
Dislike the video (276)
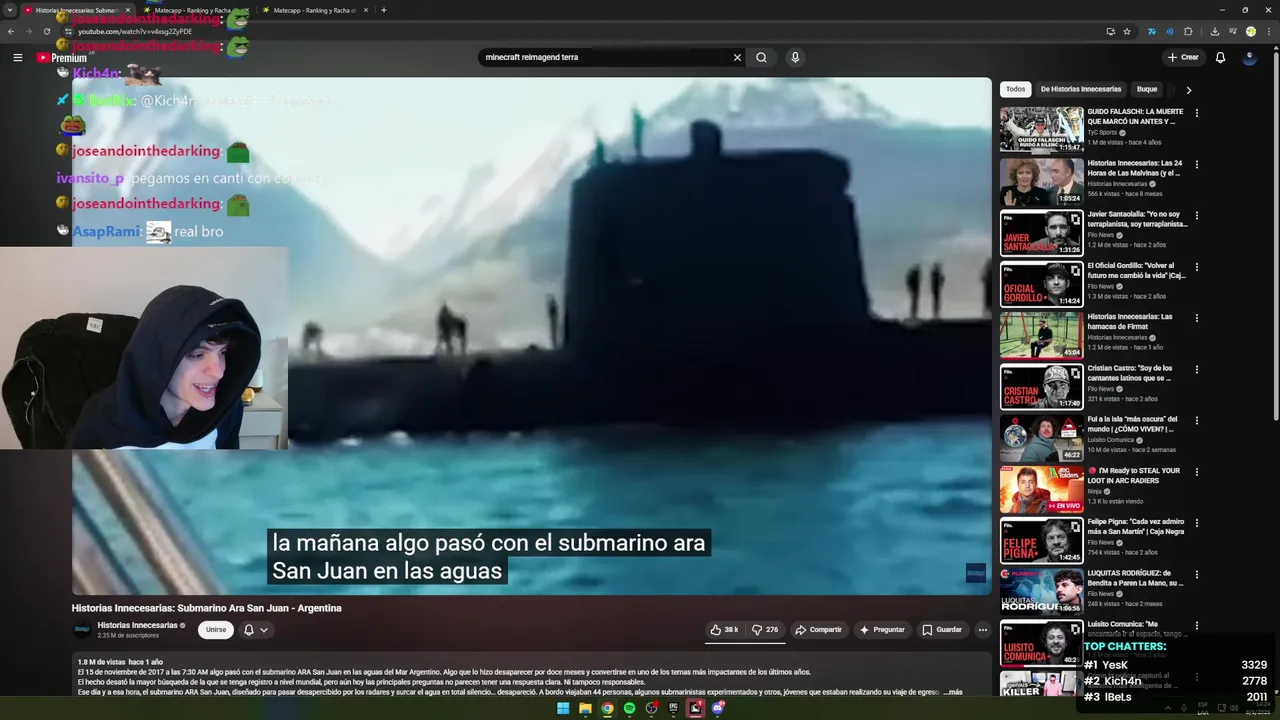765,630
